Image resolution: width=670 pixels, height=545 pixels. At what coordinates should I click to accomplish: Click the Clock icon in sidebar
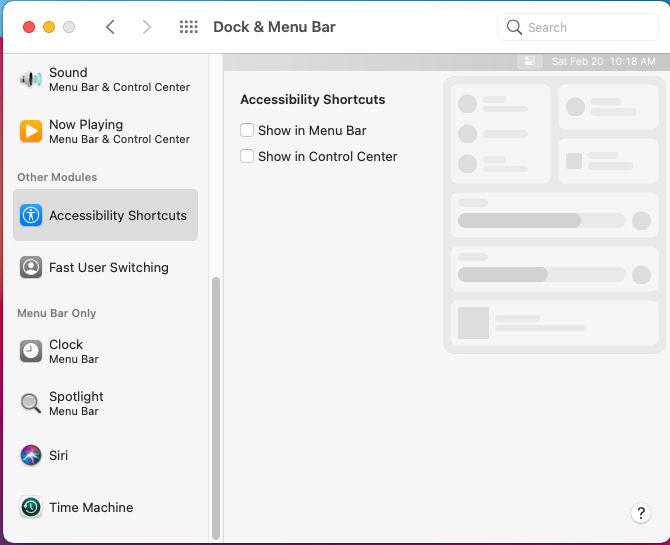pyautogui.click(x=31, y=351)
